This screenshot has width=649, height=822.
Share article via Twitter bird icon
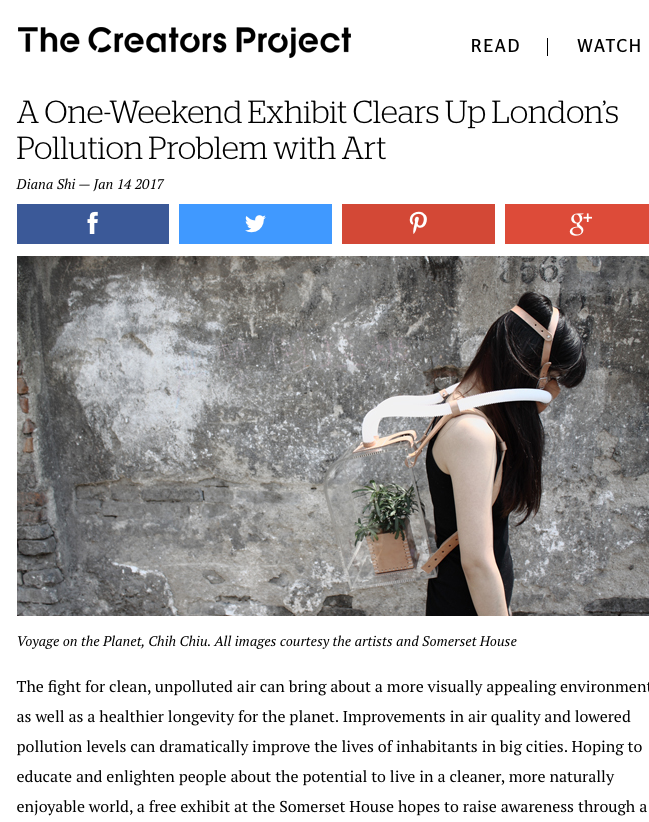pos(255,224)
